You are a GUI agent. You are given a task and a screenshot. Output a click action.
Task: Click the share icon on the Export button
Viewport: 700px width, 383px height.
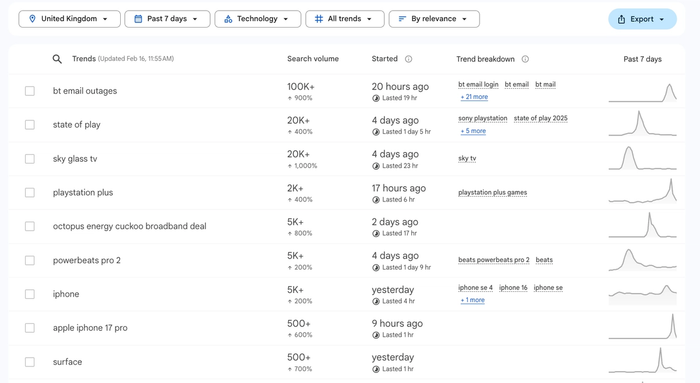click(x=621, y=19)
